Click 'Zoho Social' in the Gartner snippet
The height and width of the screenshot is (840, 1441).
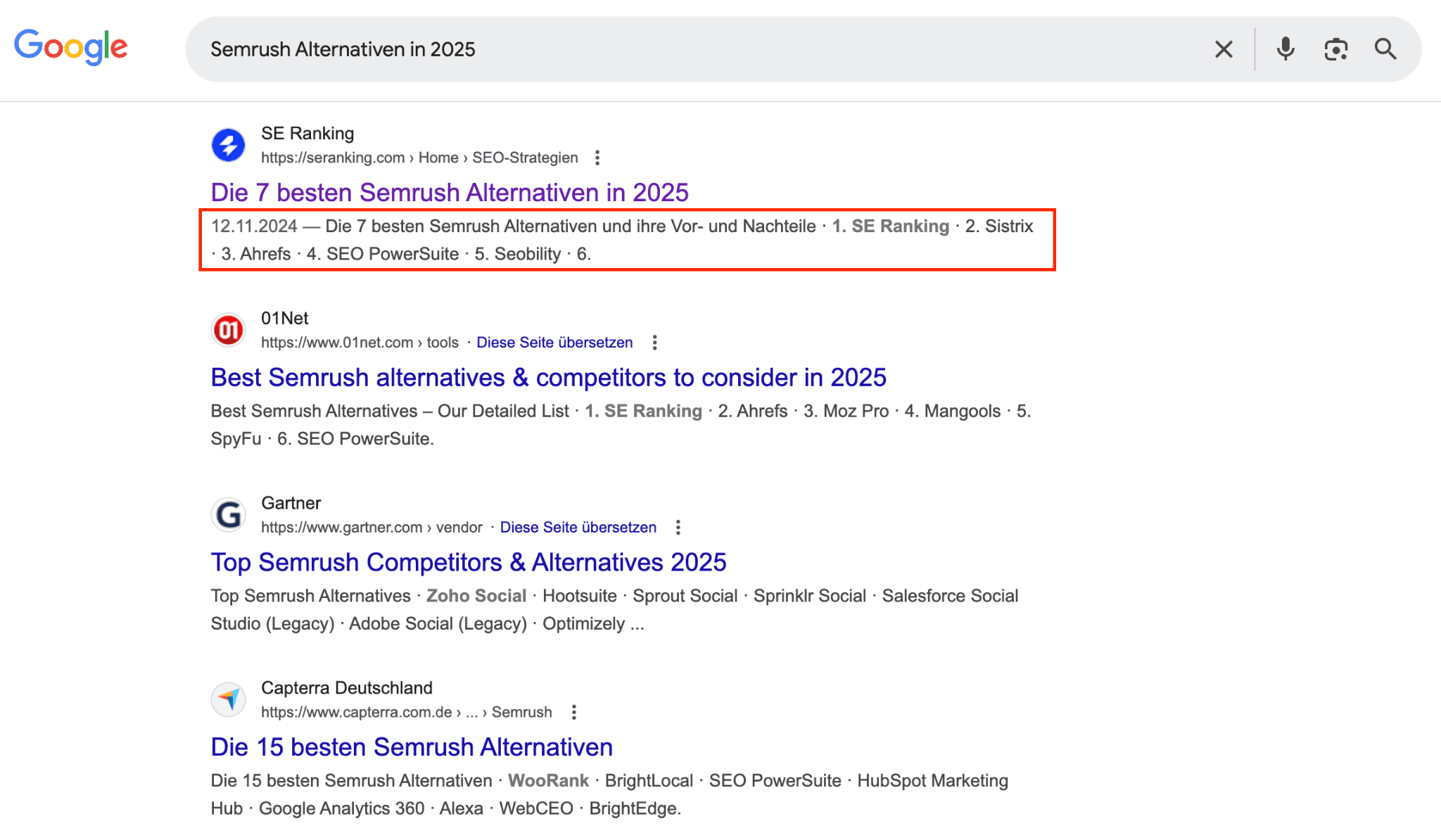(x=476, y=596)
